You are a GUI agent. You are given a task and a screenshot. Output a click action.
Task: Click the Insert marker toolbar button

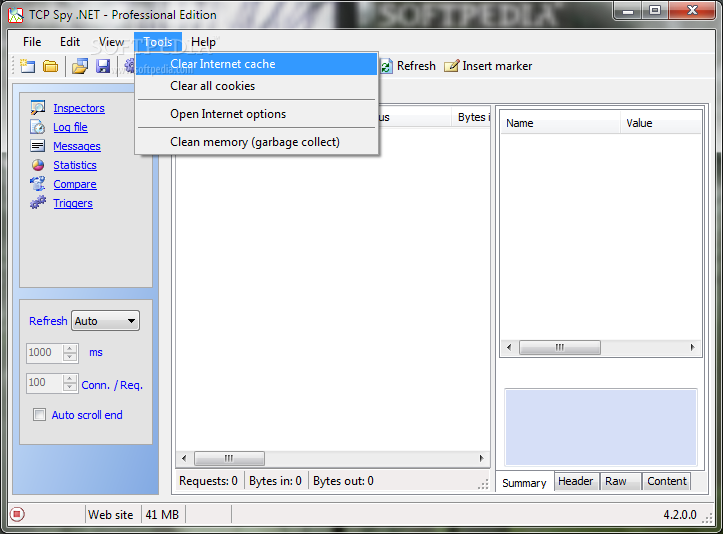tap(488, 66)
